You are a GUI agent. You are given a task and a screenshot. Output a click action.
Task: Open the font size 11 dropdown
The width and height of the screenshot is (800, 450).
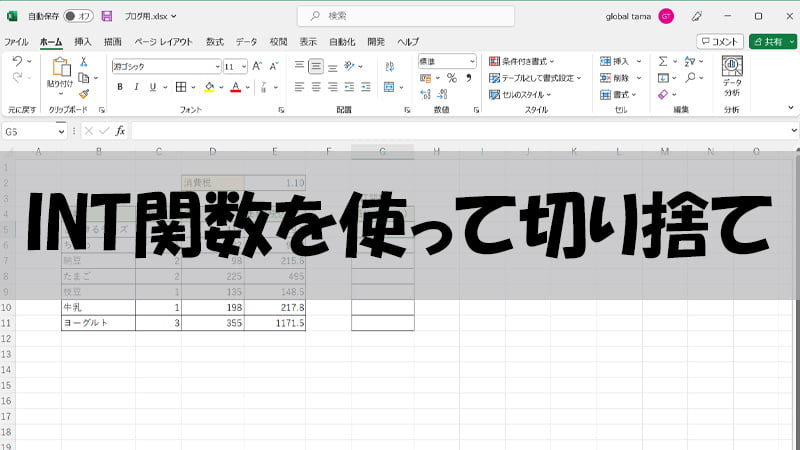click(243, 66)
